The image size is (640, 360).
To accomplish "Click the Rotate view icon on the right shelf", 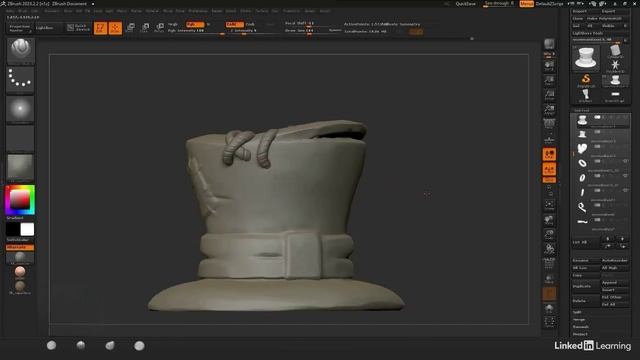I will 549,249.
